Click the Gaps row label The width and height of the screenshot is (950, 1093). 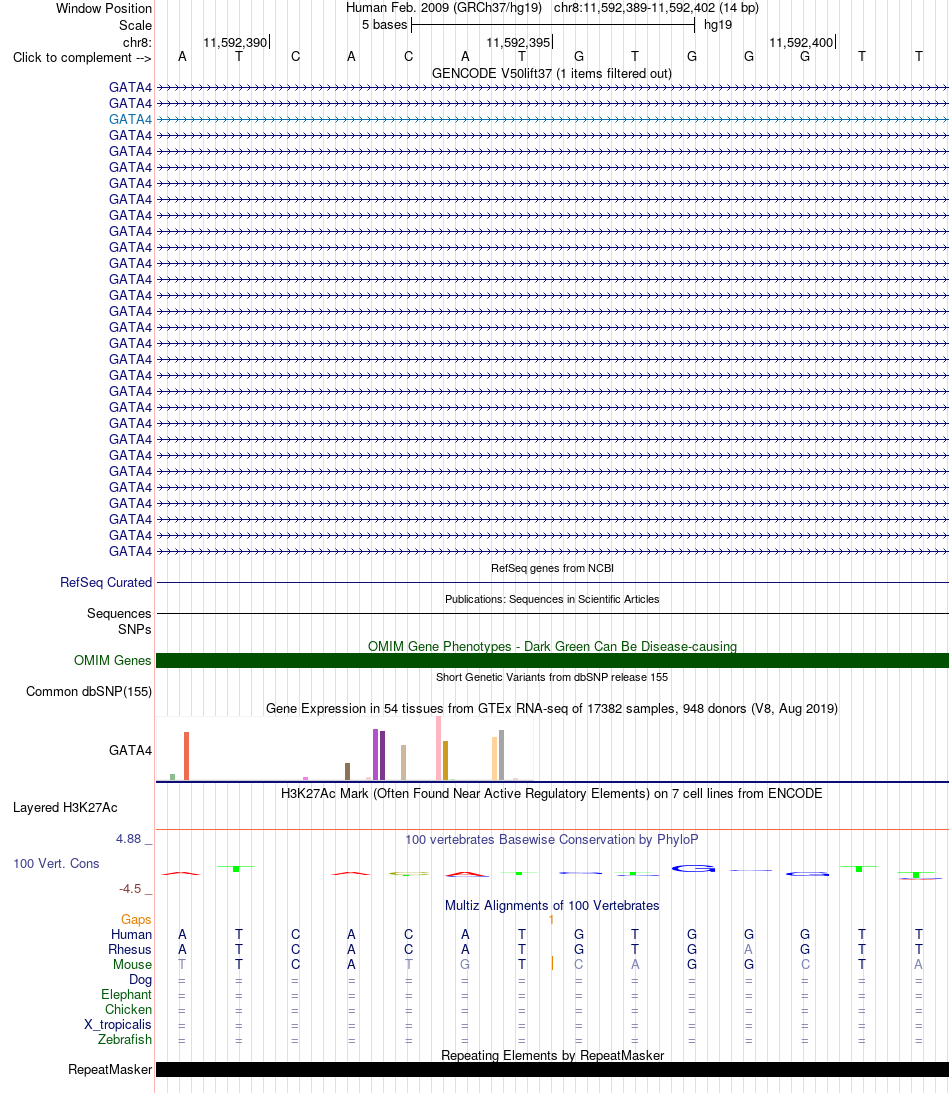coord(136,919)
